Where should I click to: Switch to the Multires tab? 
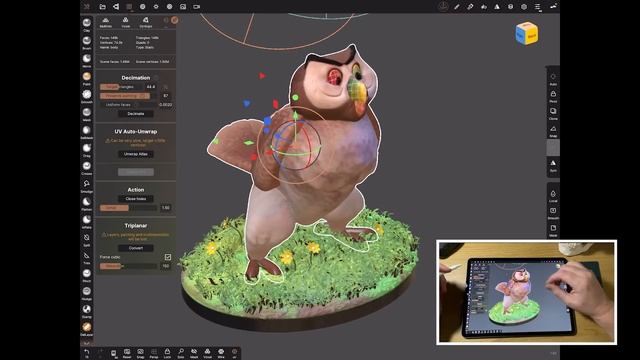106,22
